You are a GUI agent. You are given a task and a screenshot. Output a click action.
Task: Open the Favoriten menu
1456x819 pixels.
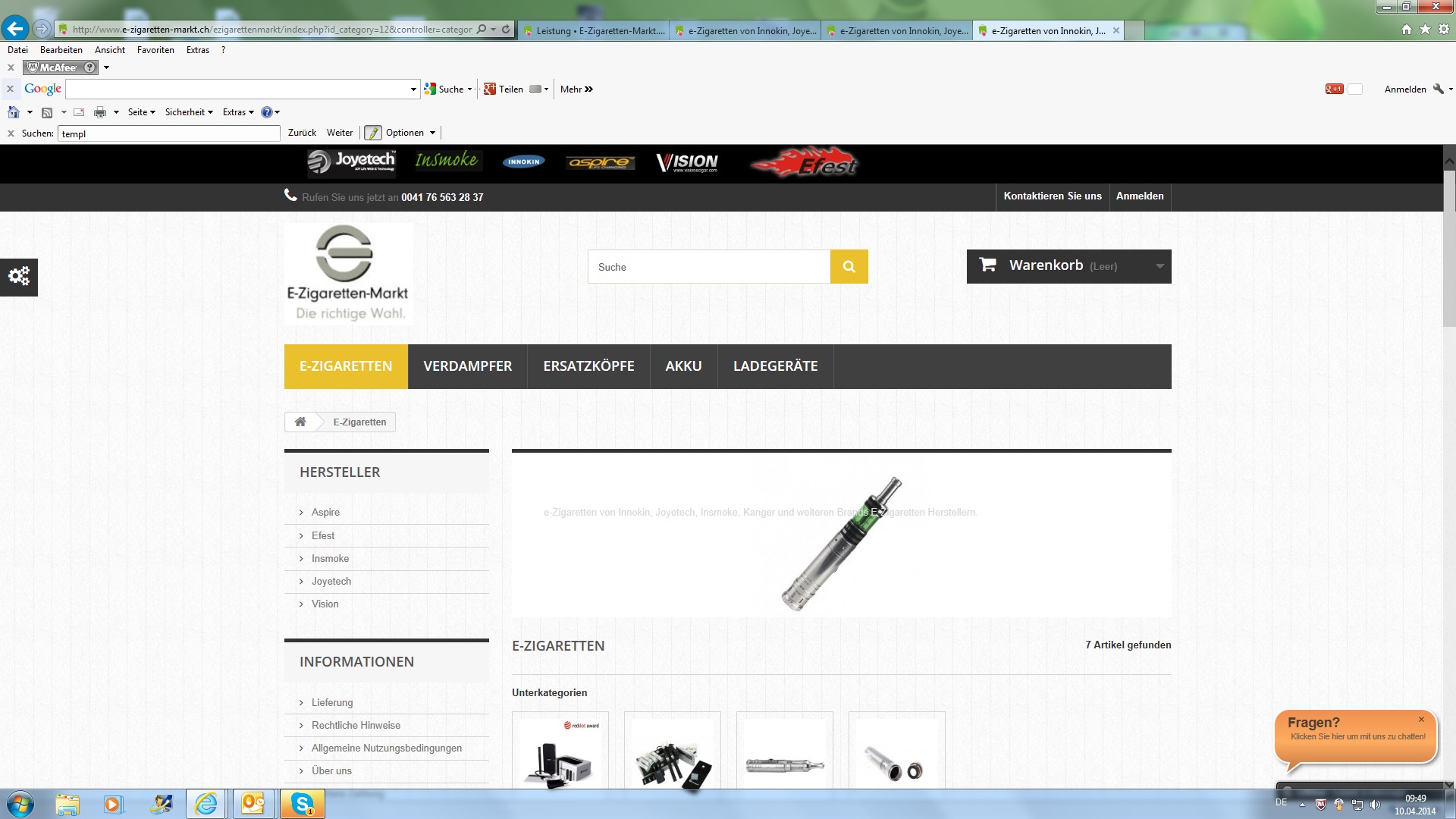click(155, 50)
